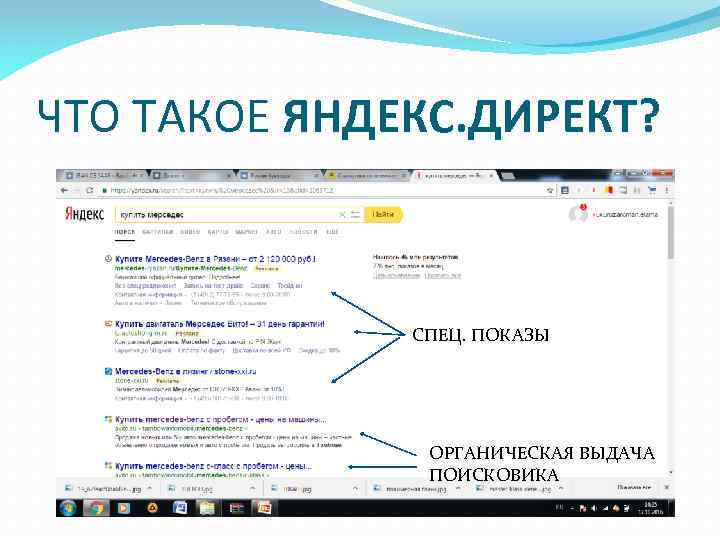This screenshot has height=540, width=720.
Task: Click 'Показать все' in downloads bar
Action: [x=634, y=487]
